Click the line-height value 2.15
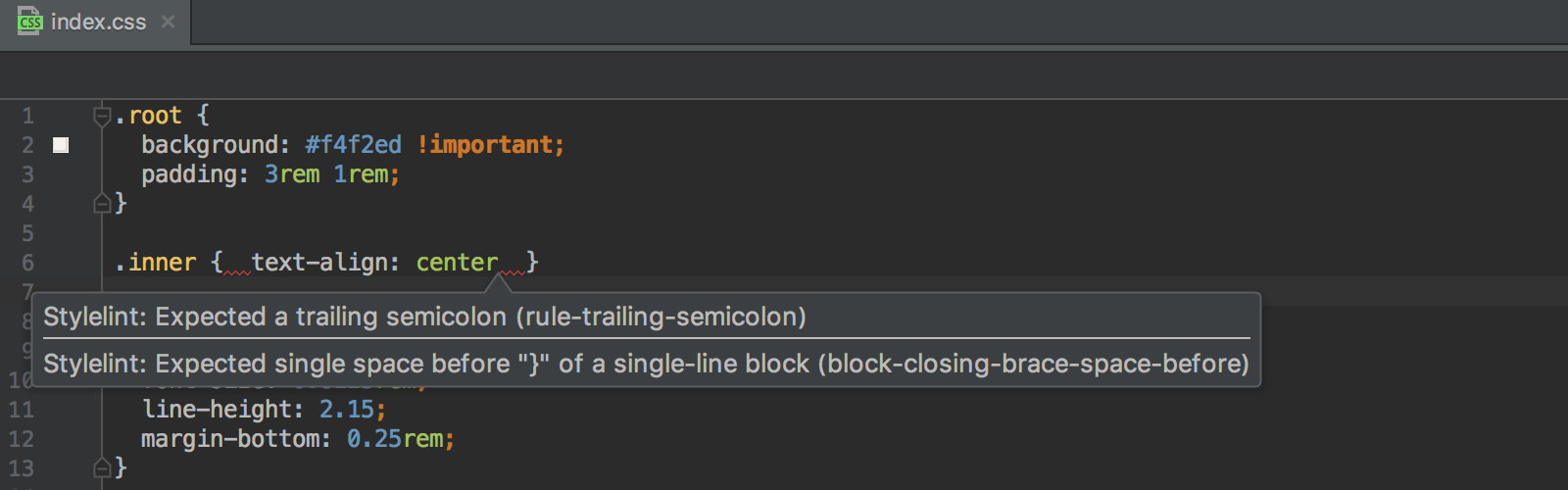Viewport: 1568px width, 490px height. 347,410
